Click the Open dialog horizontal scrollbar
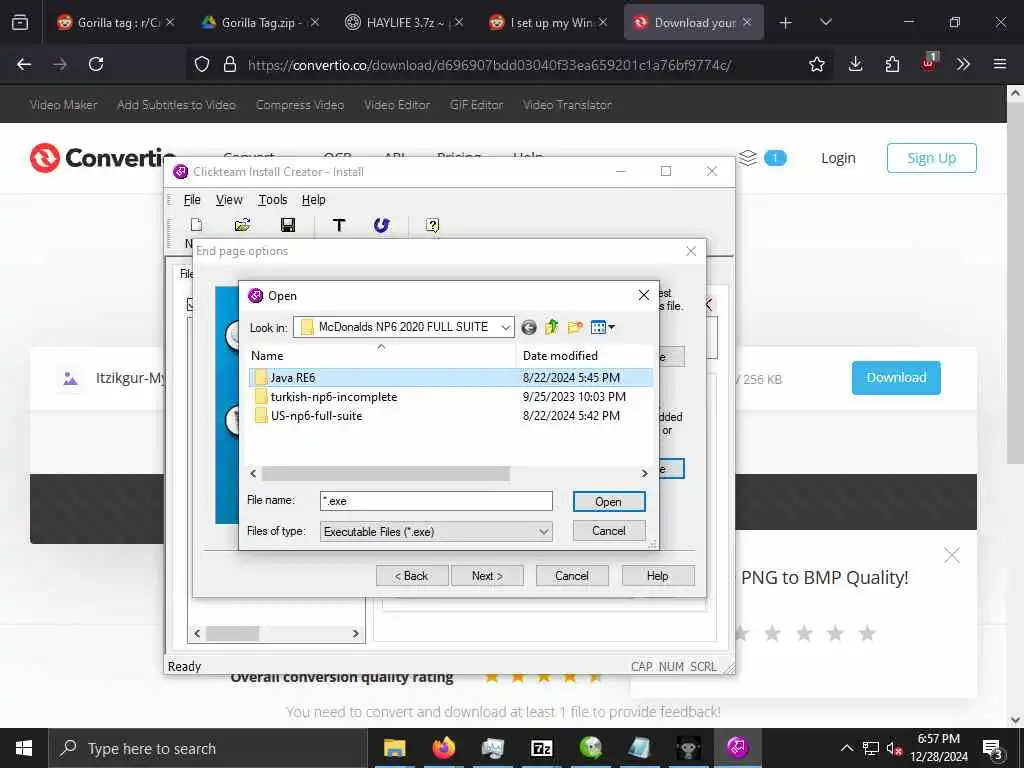Image resolution: width=1024 pixels, height=768 pixels. click(x=385, y=473)
